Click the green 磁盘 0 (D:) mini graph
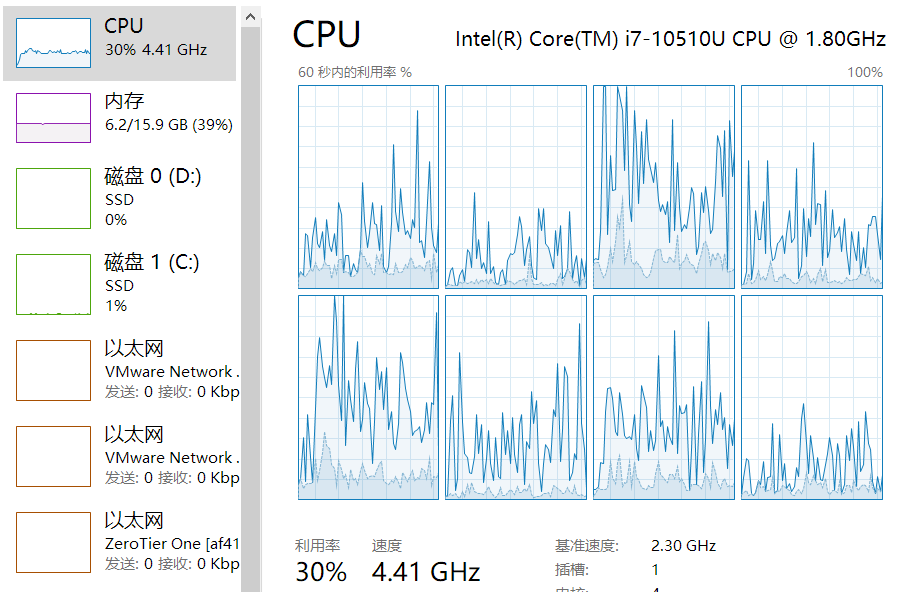 (x=53, y=198)
